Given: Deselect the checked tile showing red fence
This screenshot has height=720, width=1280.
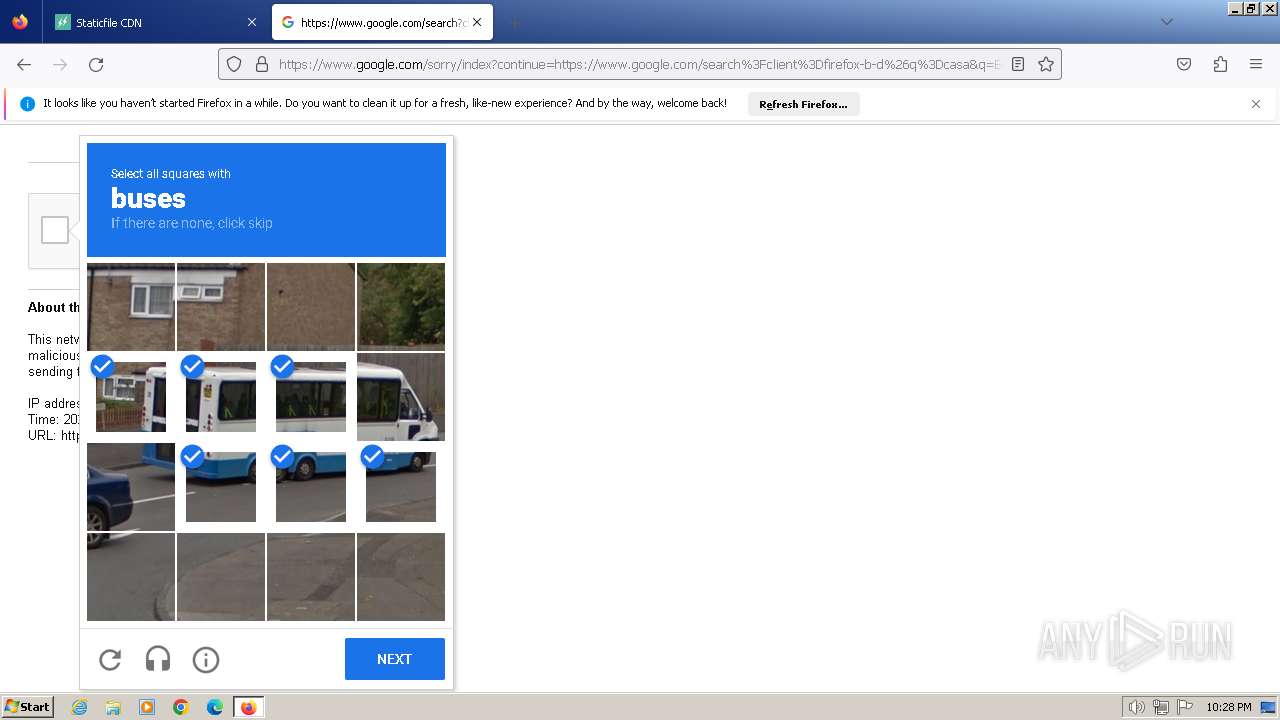Looking at the screenshot, I should (131, 397).
